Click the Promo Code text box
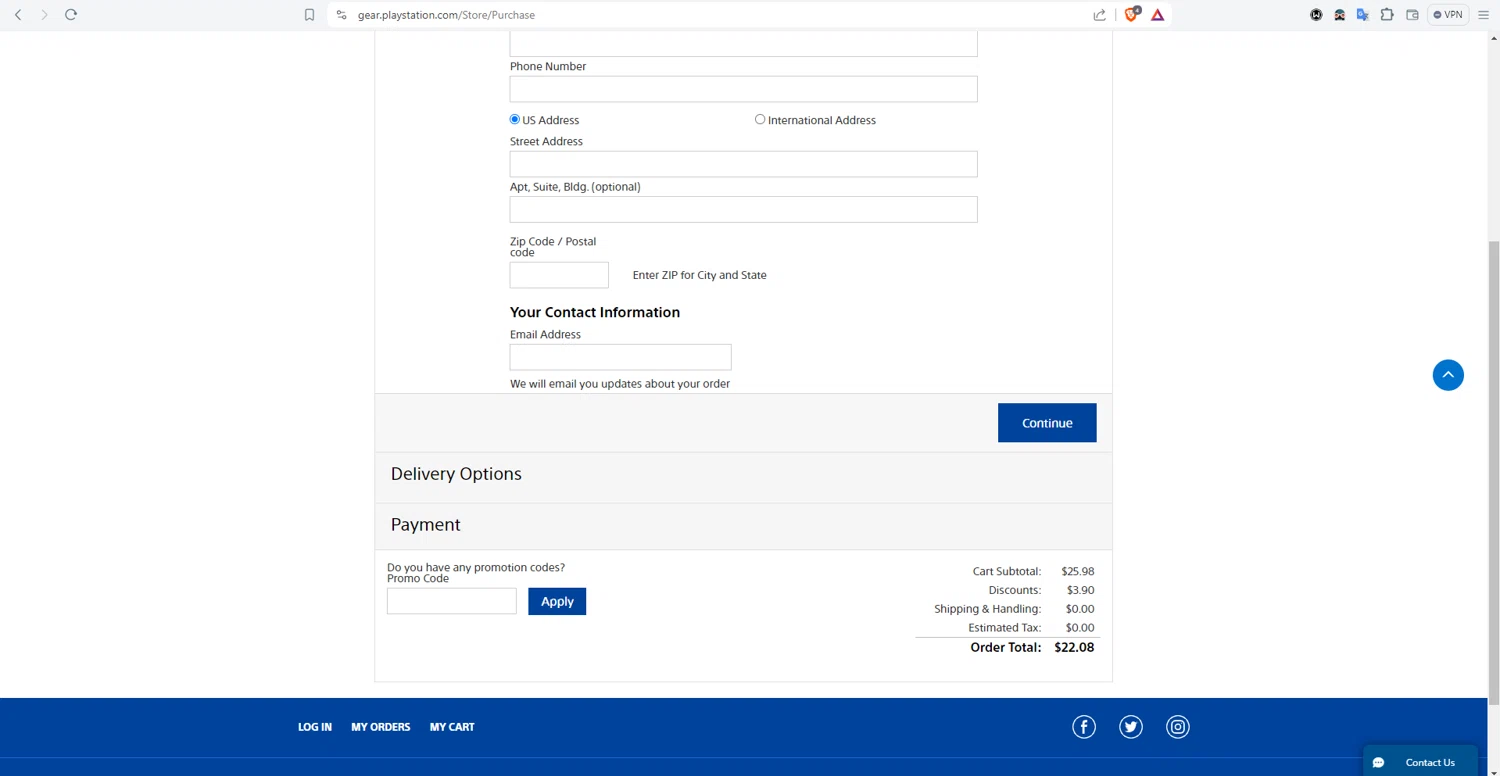 click(452, 601)
